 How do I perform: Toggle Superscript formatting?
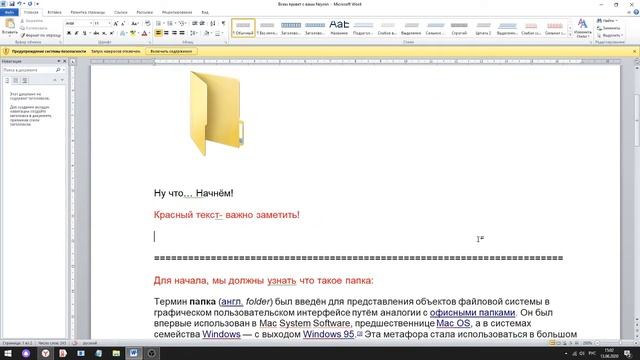(111, 33)
